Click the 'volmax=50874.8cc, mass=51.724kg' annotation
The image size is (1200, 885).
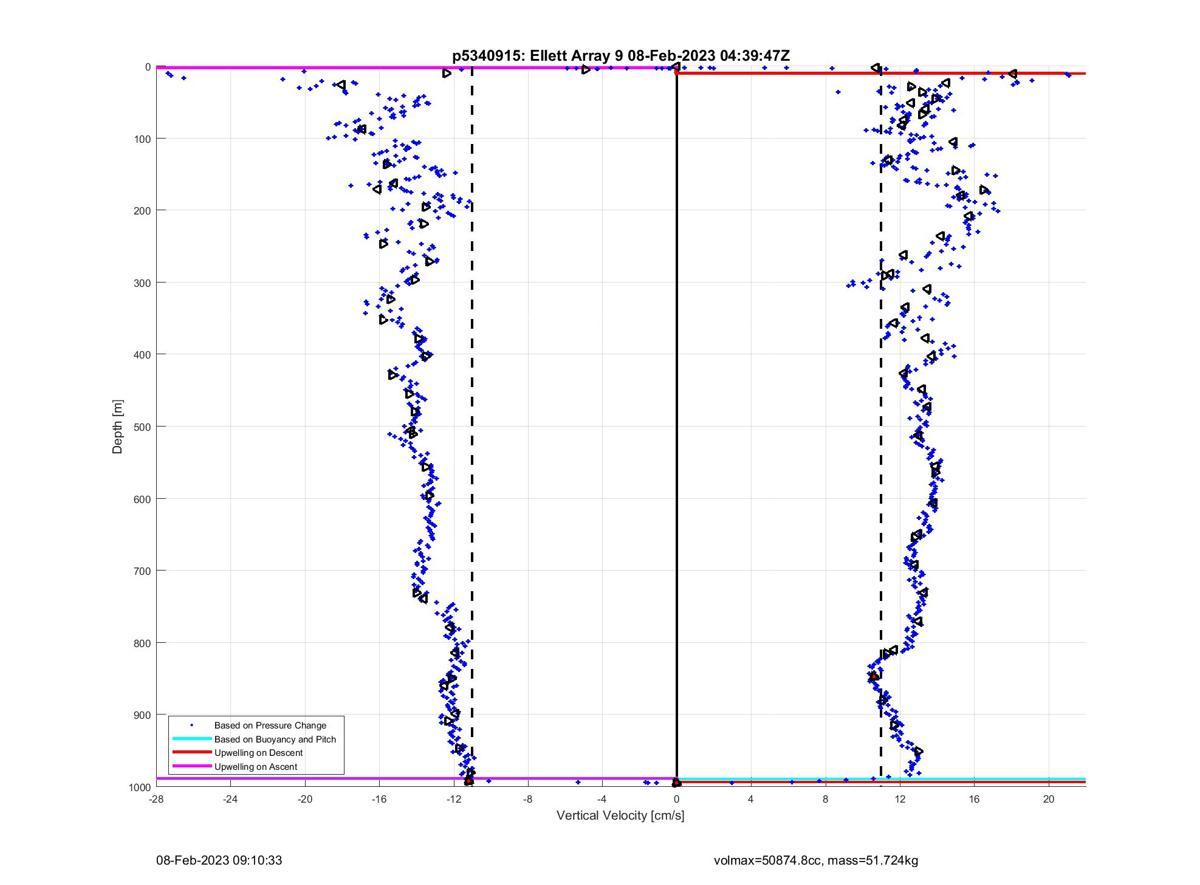[816, 860]
